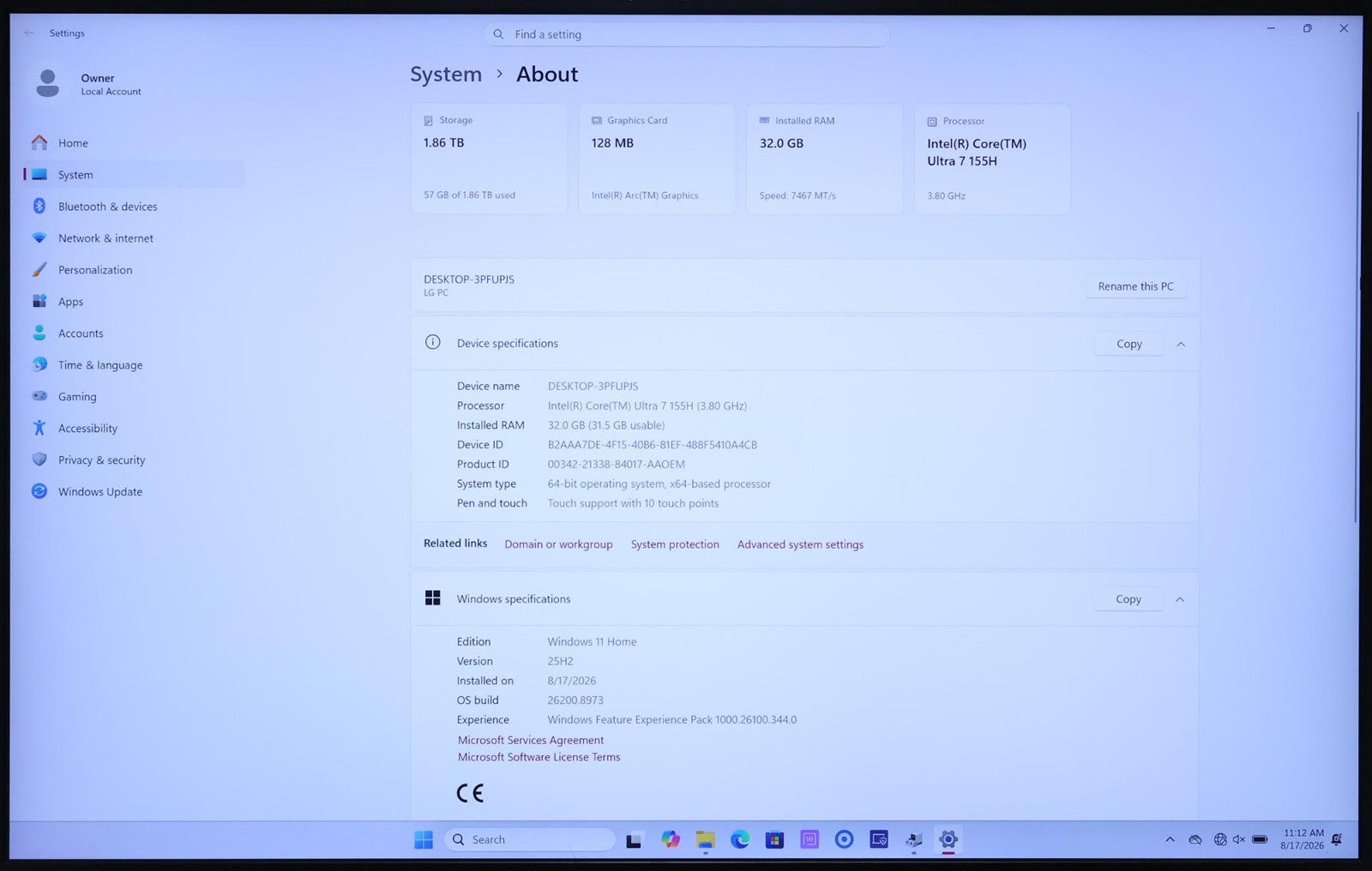Click the Owner account avatar
1372x871 pixels.
[x=48, y=83]
